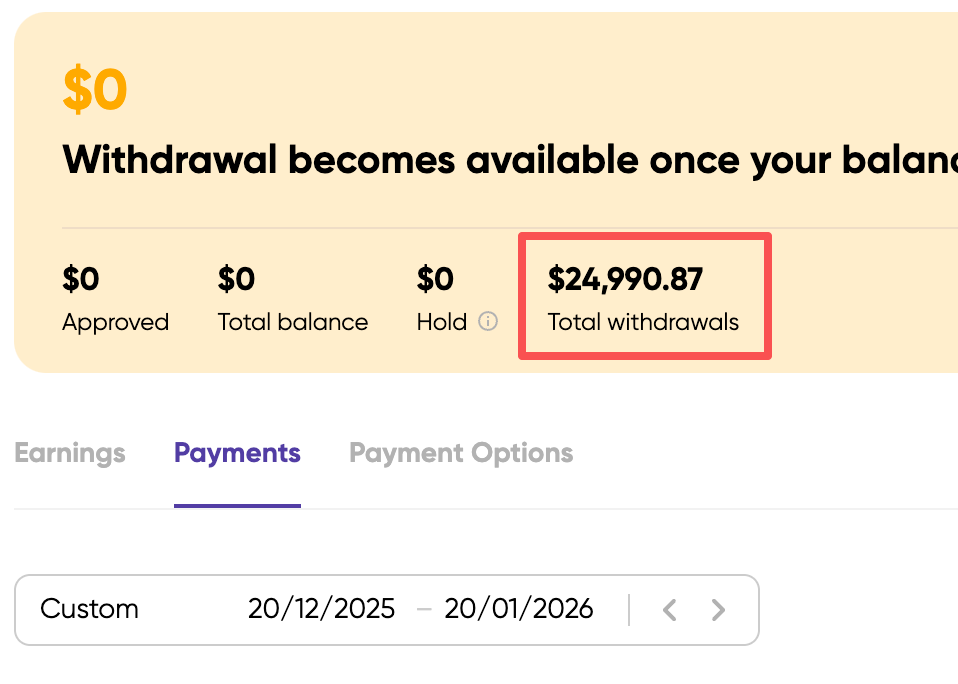This screenshot has height=684, width=958.
Task: Click the info icon next to Hold
Action: coord(488,322)
